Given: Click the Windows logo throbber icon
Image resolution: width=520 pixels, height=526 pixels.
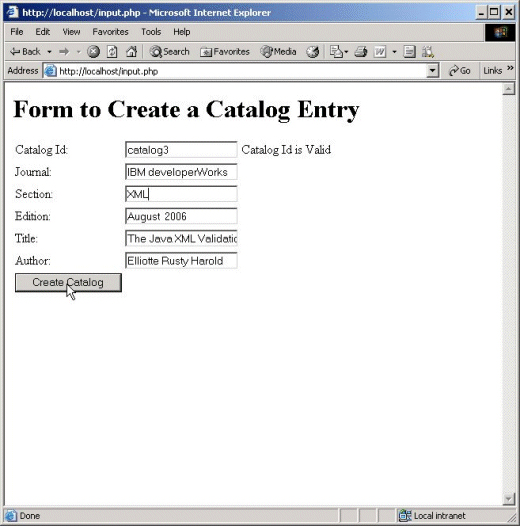Looking at the screenshot, I should coord(500,33).
